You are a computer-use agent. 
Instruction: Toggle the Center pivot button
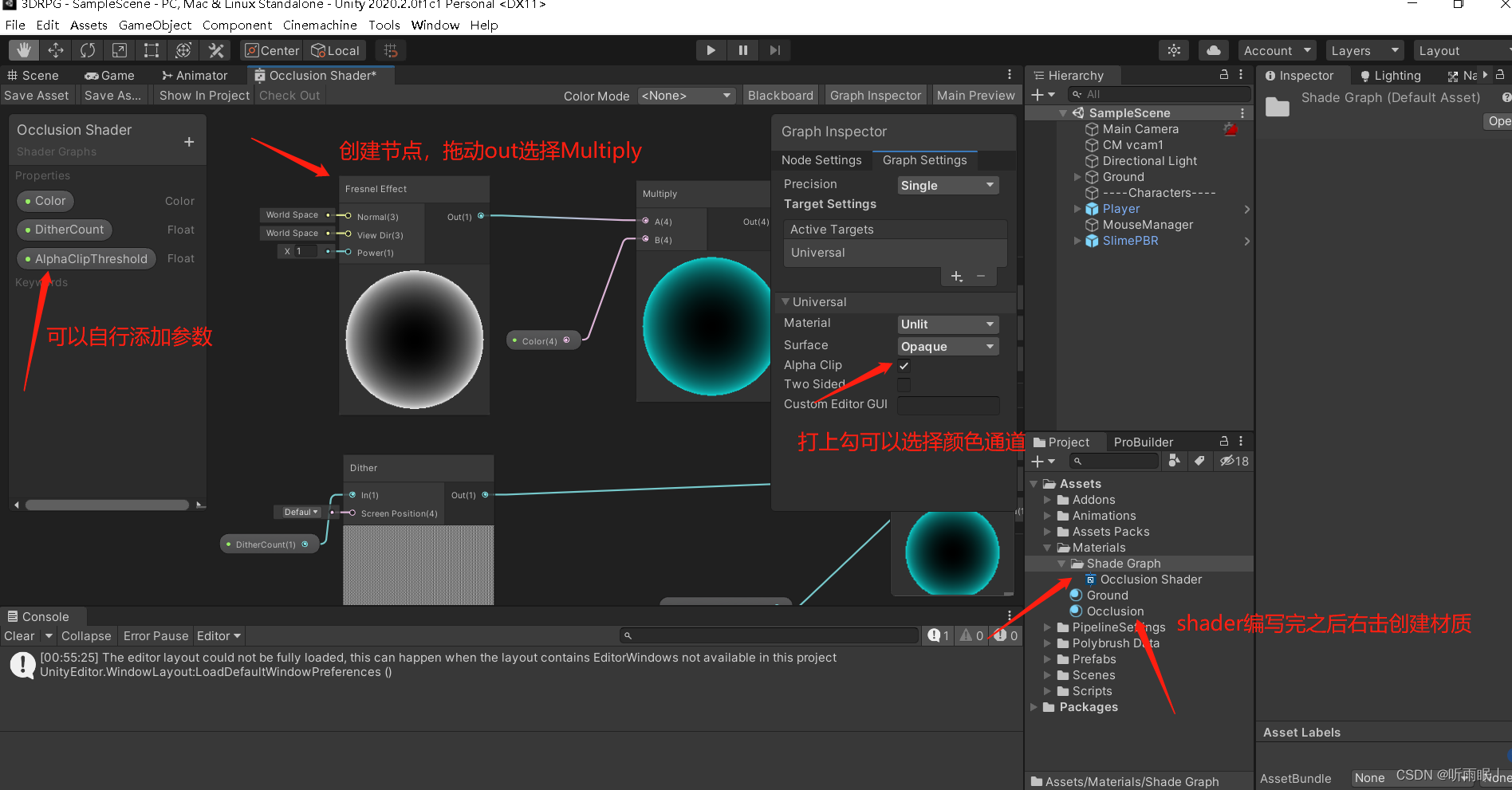pyautogui.click(x=272, y=50)
